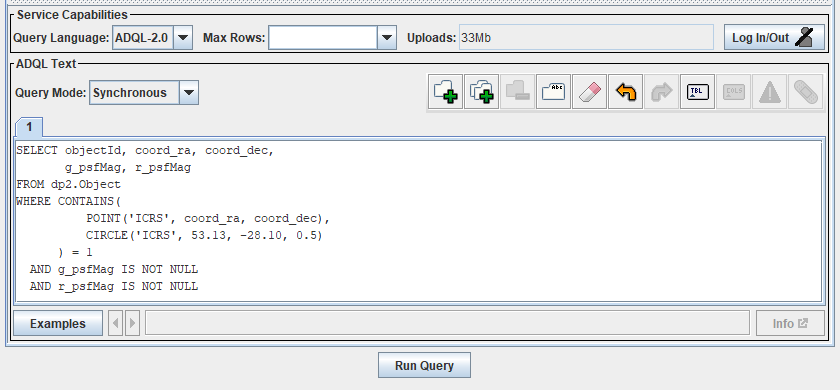Copy the current query into a new tab
The image size is (840, 390).
coord(482,92)
